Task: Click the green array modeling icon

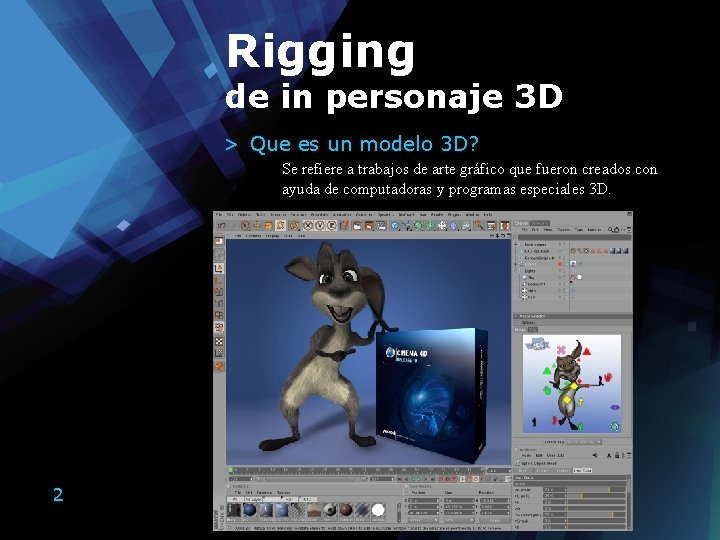Action: [x=430, y=225]
